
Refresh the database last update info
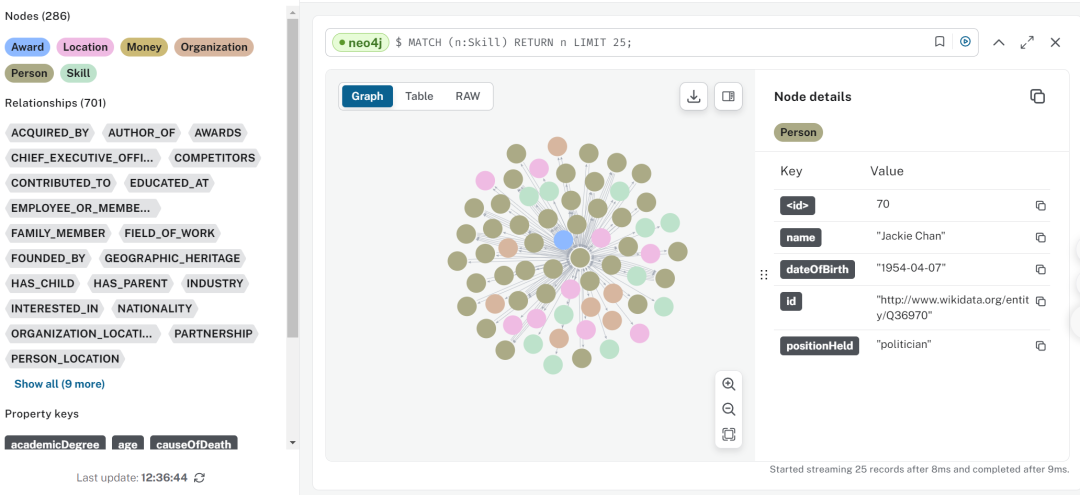point(200,478)
